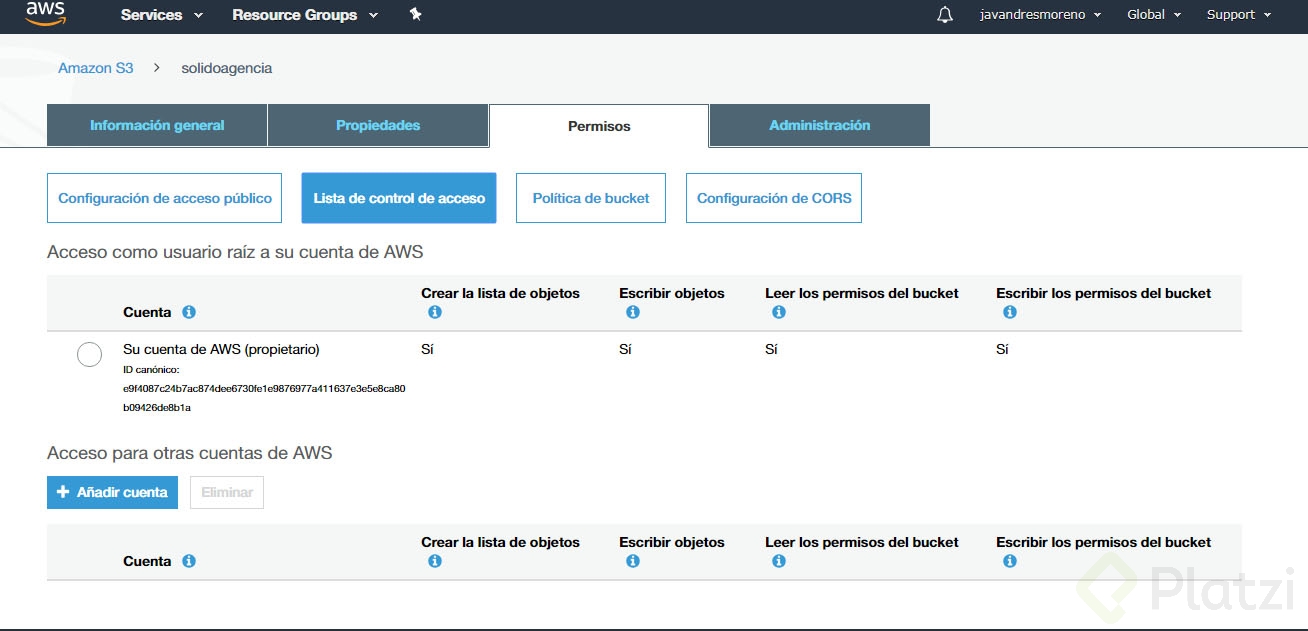Show info for Escribir objetos in root user table

coord(632,312)
